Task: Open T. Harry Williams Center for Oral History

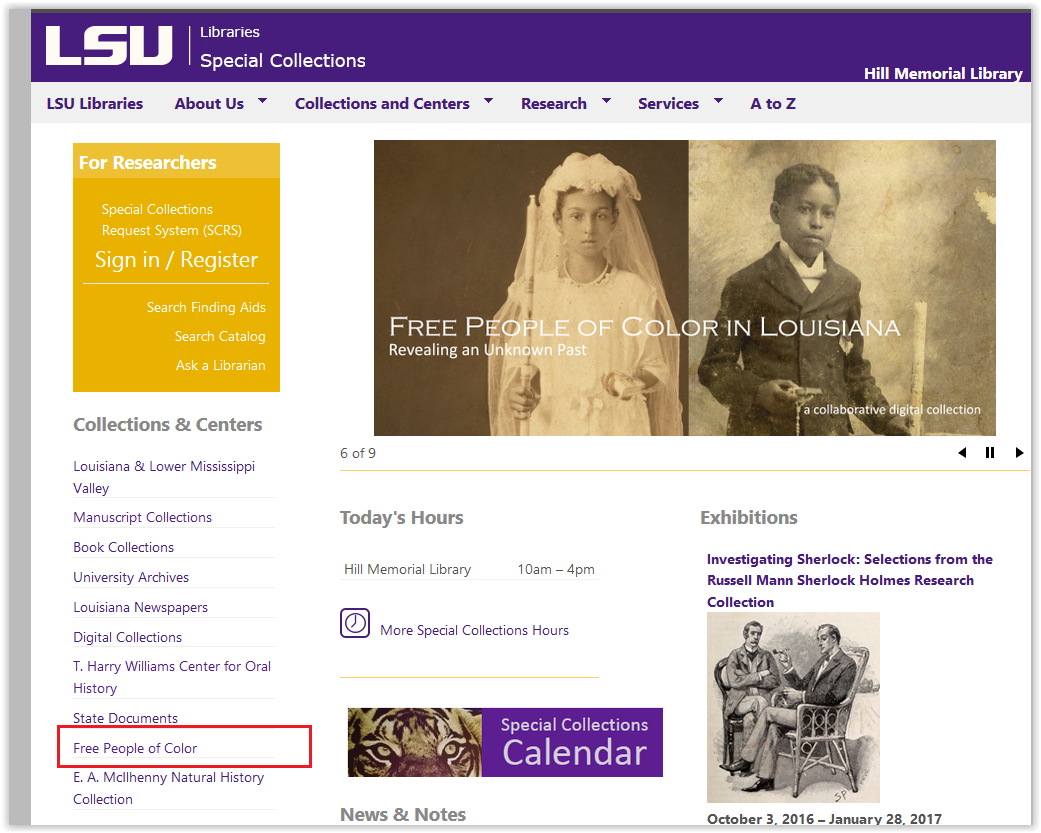Action: click(172, 677)
